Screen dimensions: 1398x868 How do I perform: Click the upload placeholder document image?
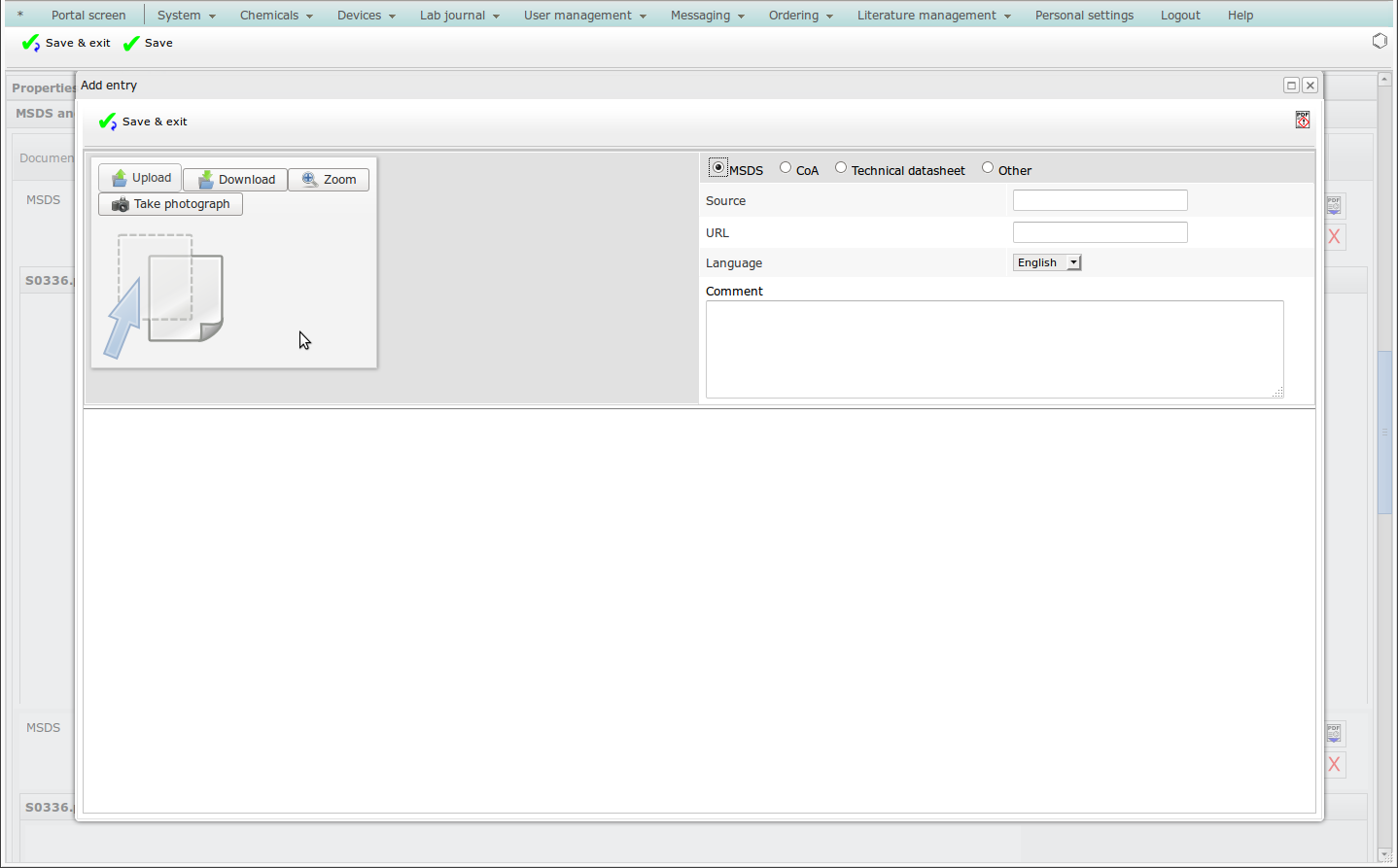click(x=164, y=296)
